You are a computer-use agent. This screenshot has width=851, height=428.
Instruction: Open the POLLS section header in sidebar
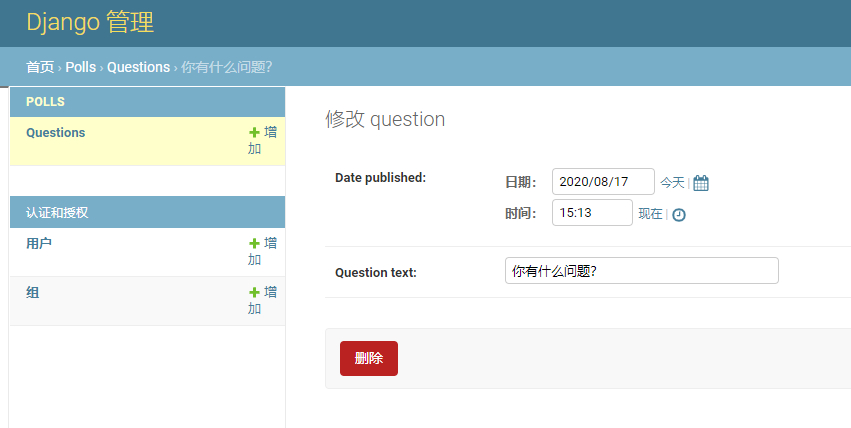pyautogui.click(x=46, y=101)
